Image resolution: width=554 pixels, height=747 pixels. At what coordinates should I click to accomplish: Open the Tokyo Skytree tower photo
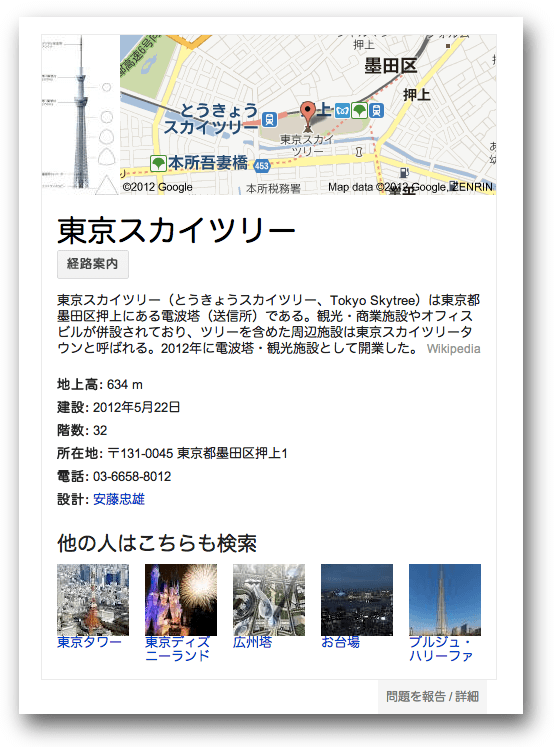coord(81,114)
